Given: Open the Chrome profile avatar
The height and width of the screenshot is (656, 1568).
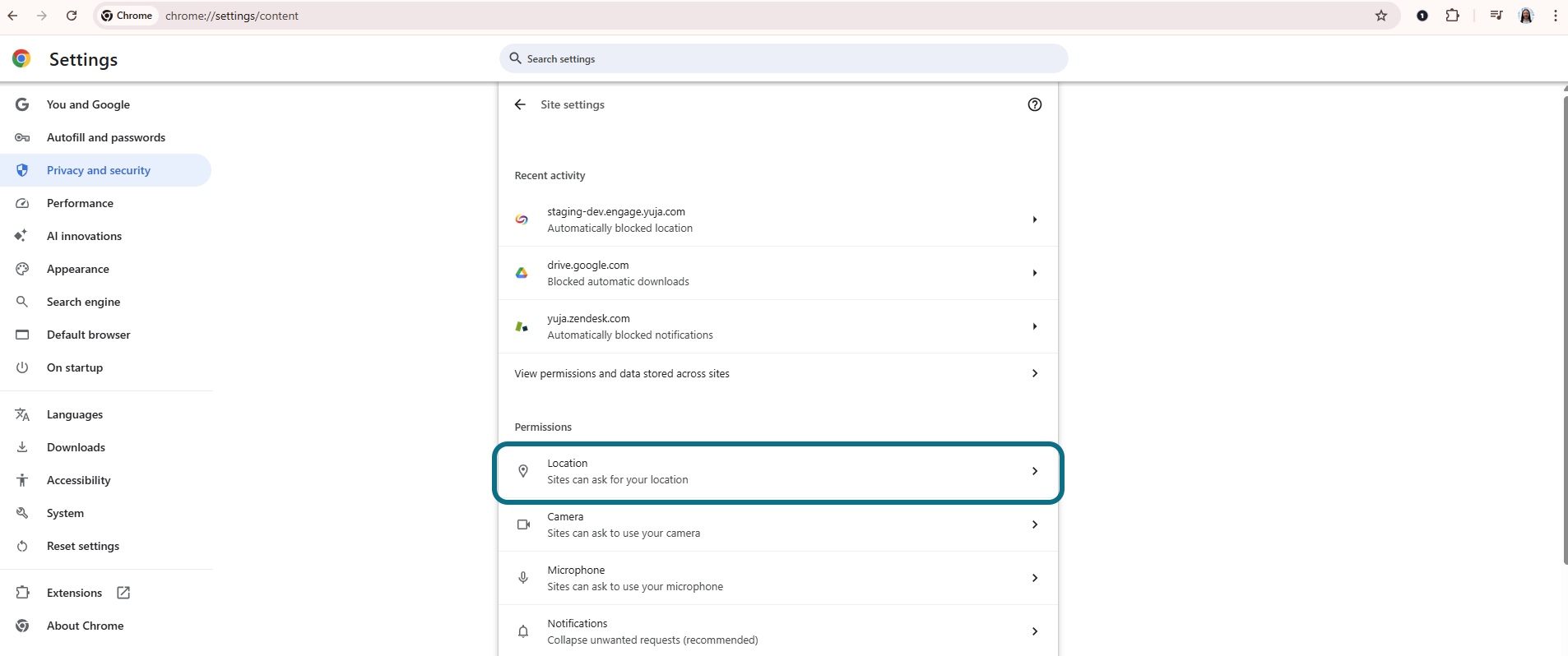Looking at the screenshot, I should [x=1526, y=16].
